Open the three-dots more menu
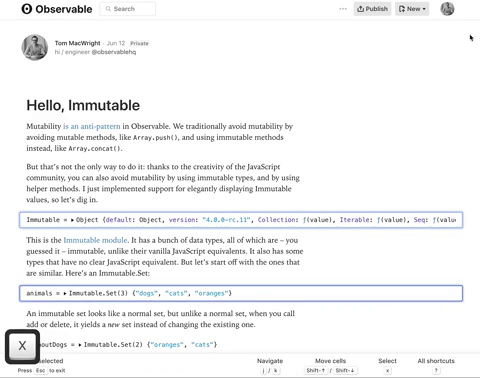 click(x=343, y=9)
